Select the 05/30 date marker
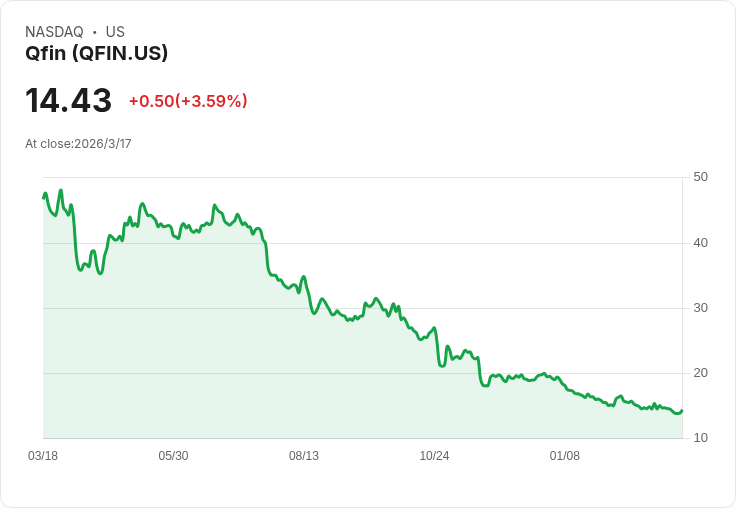Image resolution: width=736 pixels, height=508 pixels. tap(173, 456)
